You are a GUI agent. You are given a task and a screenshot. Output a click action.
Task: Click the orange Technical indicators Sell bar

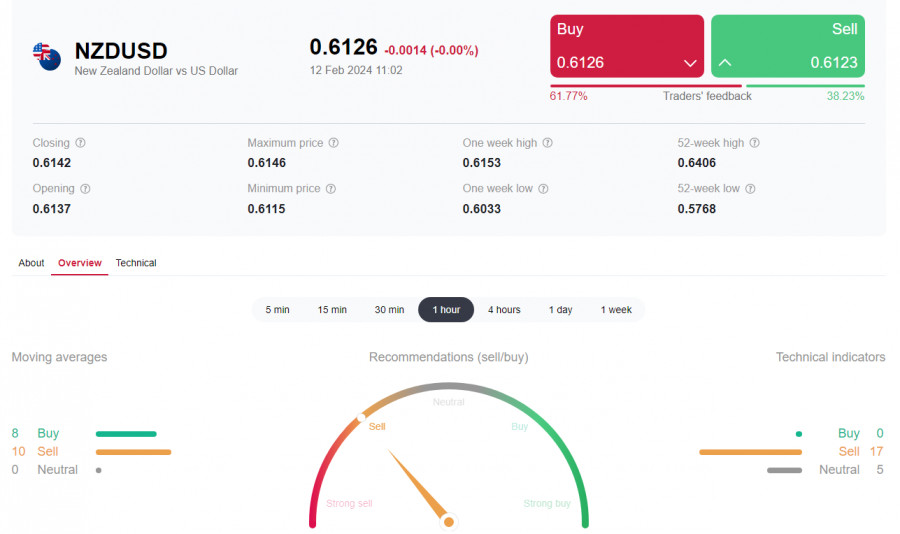click(750, 452)
